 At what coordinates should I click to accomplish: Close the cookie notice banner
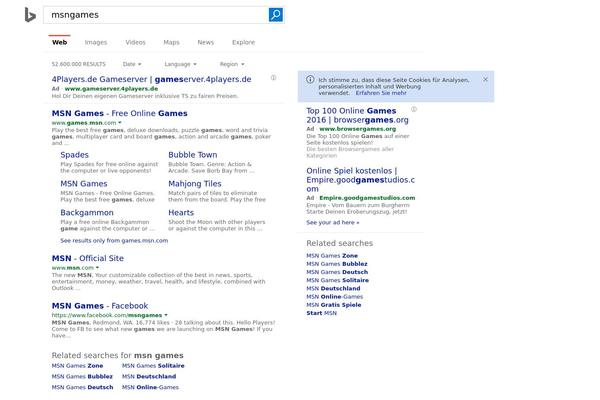[x=485, y=79]
